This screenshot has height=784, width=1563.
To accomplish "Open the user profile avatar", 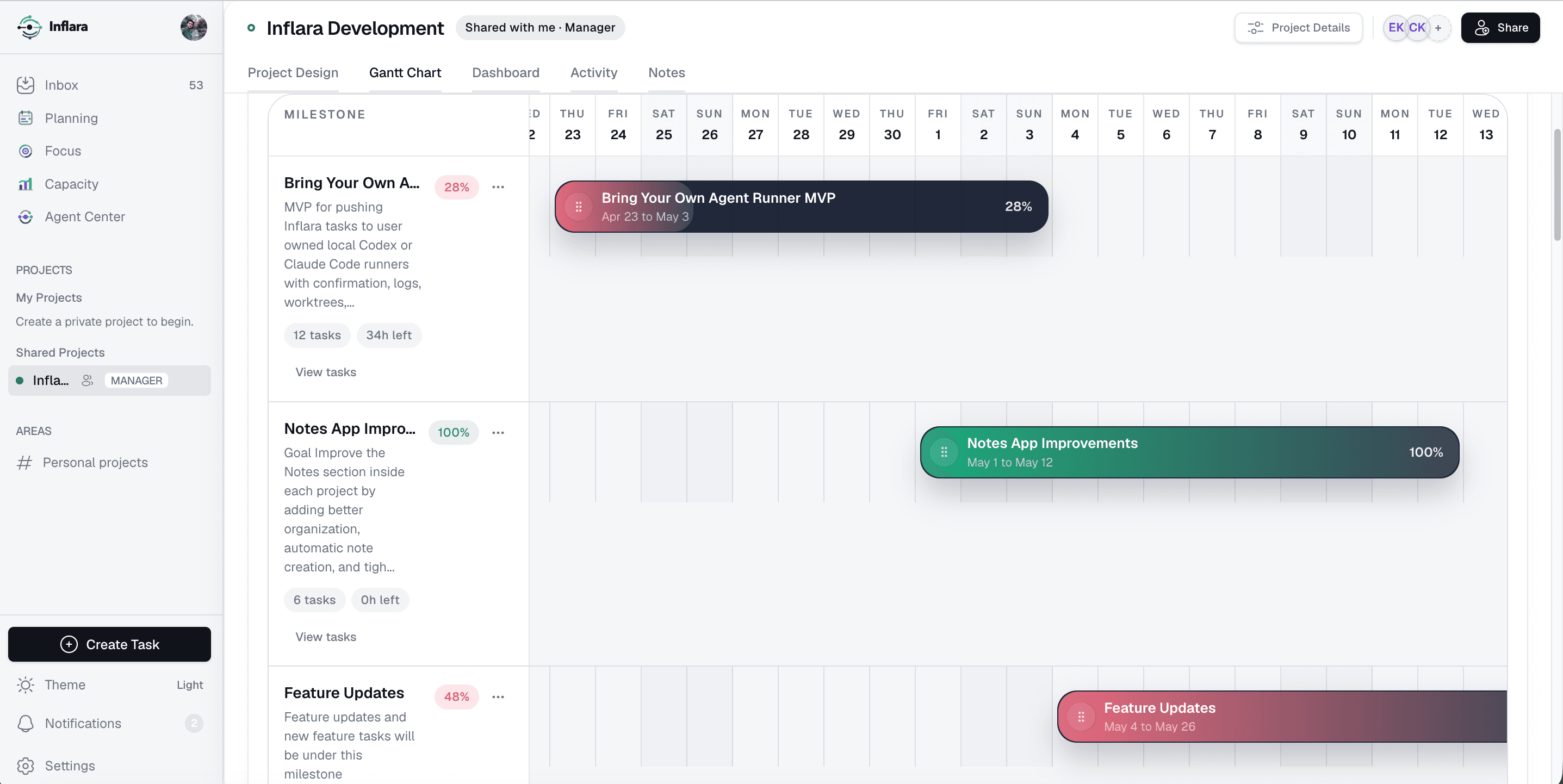I will tap(194, 27).
